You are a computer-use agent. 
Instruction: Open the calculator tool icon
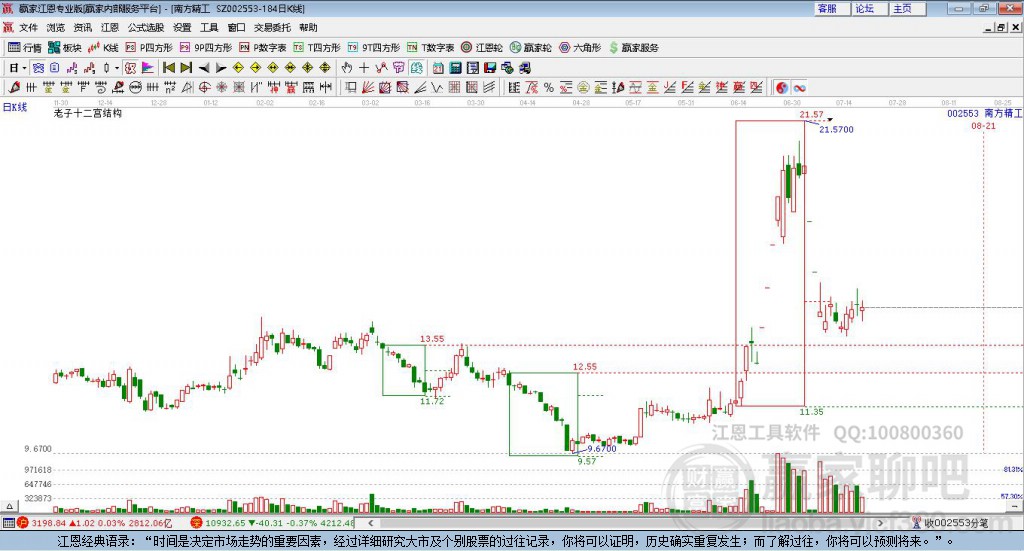point(455,68)
